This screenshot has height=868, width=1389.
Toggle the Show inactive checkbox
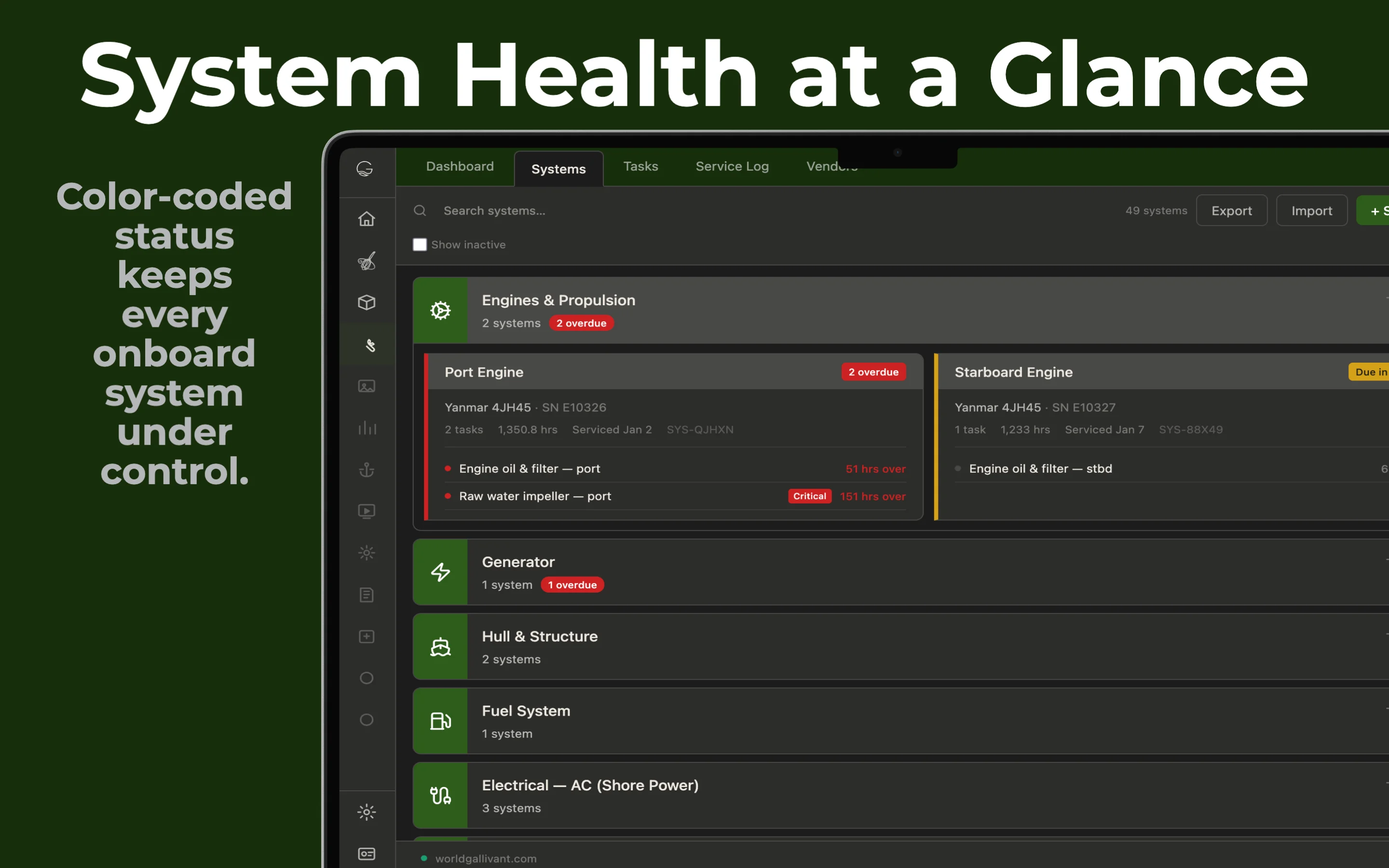(x=420, y=244)
